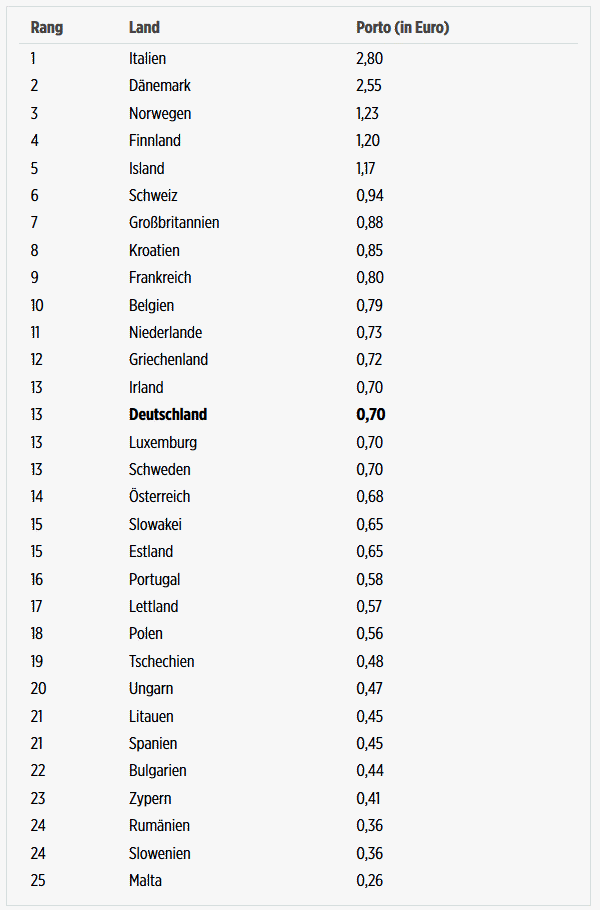
Task: Click Norwegen's price of 1,23
Action: pos(367,113)
